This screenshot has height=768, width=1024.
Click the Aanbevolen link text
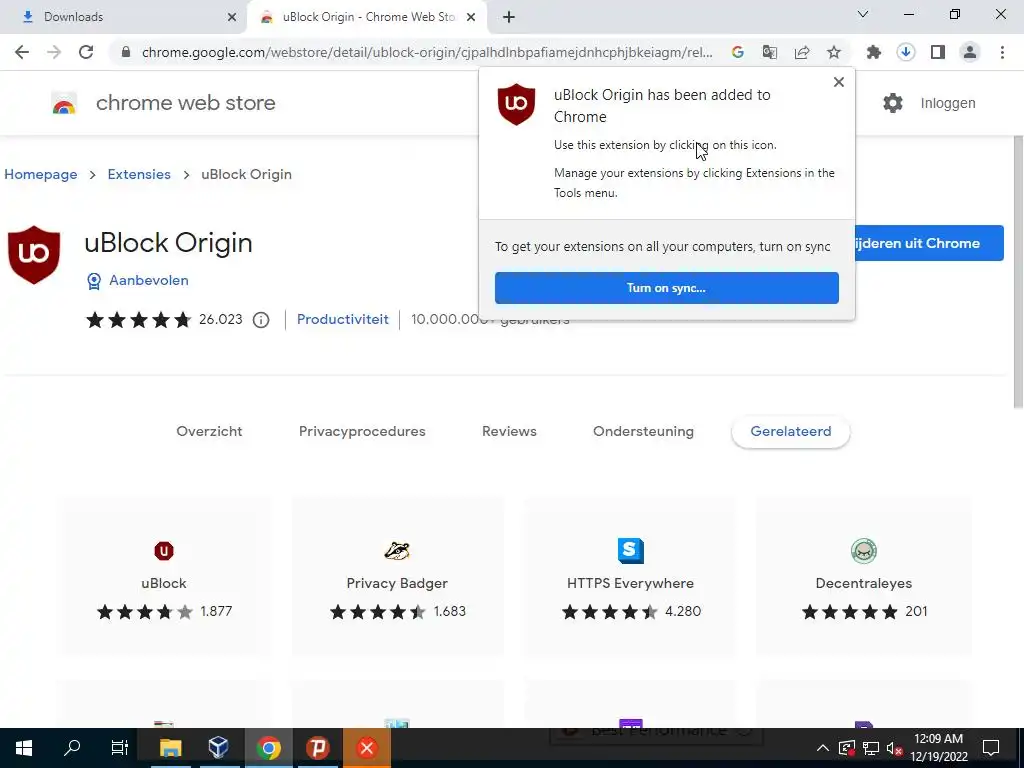pos(149,280)
